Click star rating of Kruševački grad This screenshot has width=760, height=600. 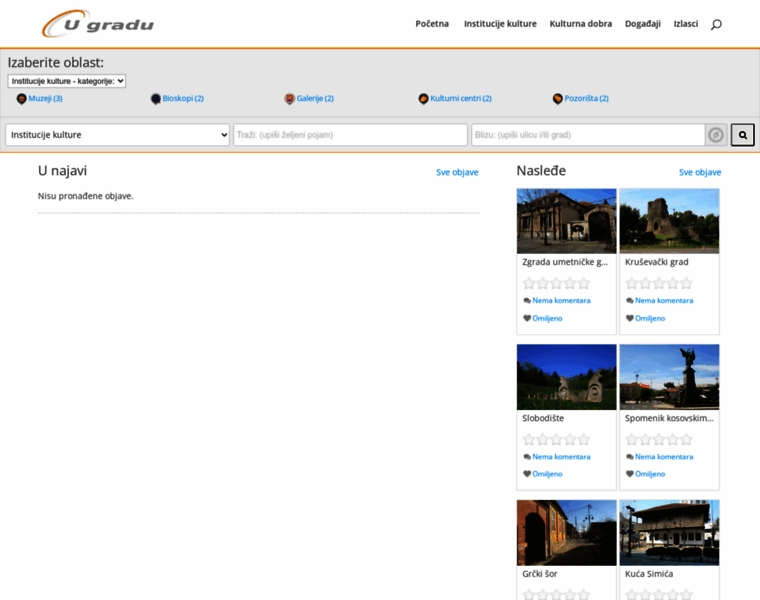(659, 283)
